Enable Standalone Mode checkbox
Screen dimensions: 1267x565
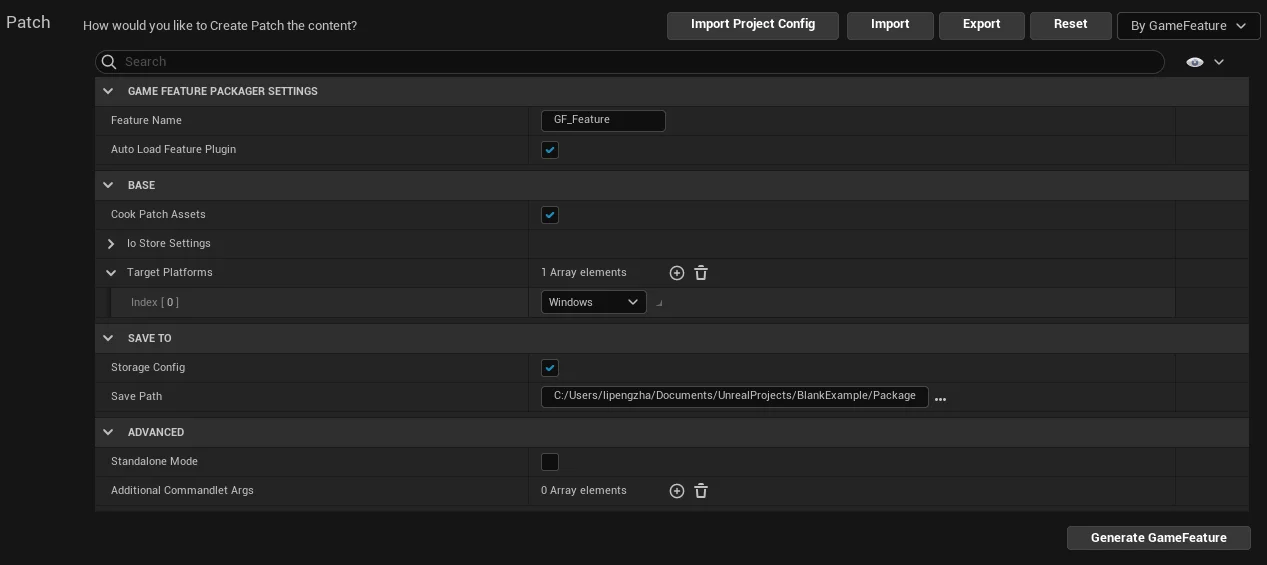tap(550, 462)
